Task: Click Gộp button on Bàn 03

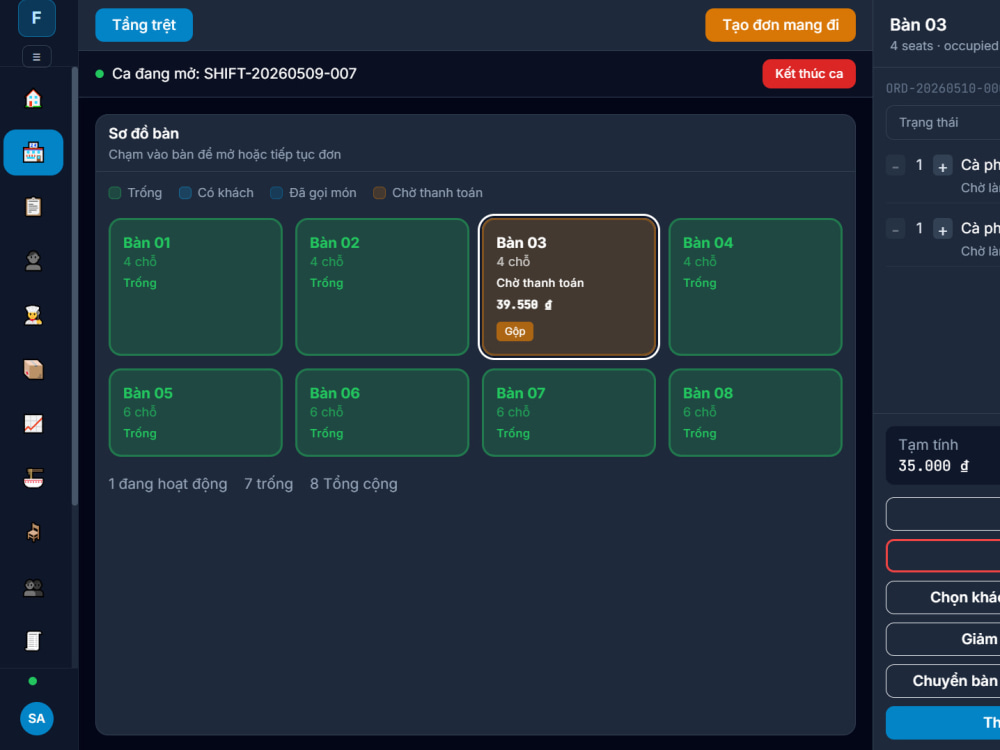Action: coord(515,331)
